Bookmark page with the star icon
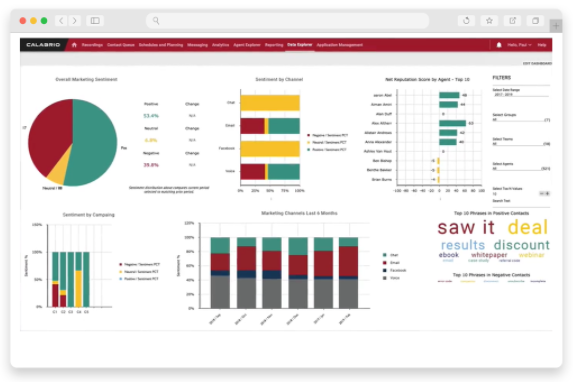Image resolution: width=573 pixels, height=382 pixels. click(x=489, y=20)
